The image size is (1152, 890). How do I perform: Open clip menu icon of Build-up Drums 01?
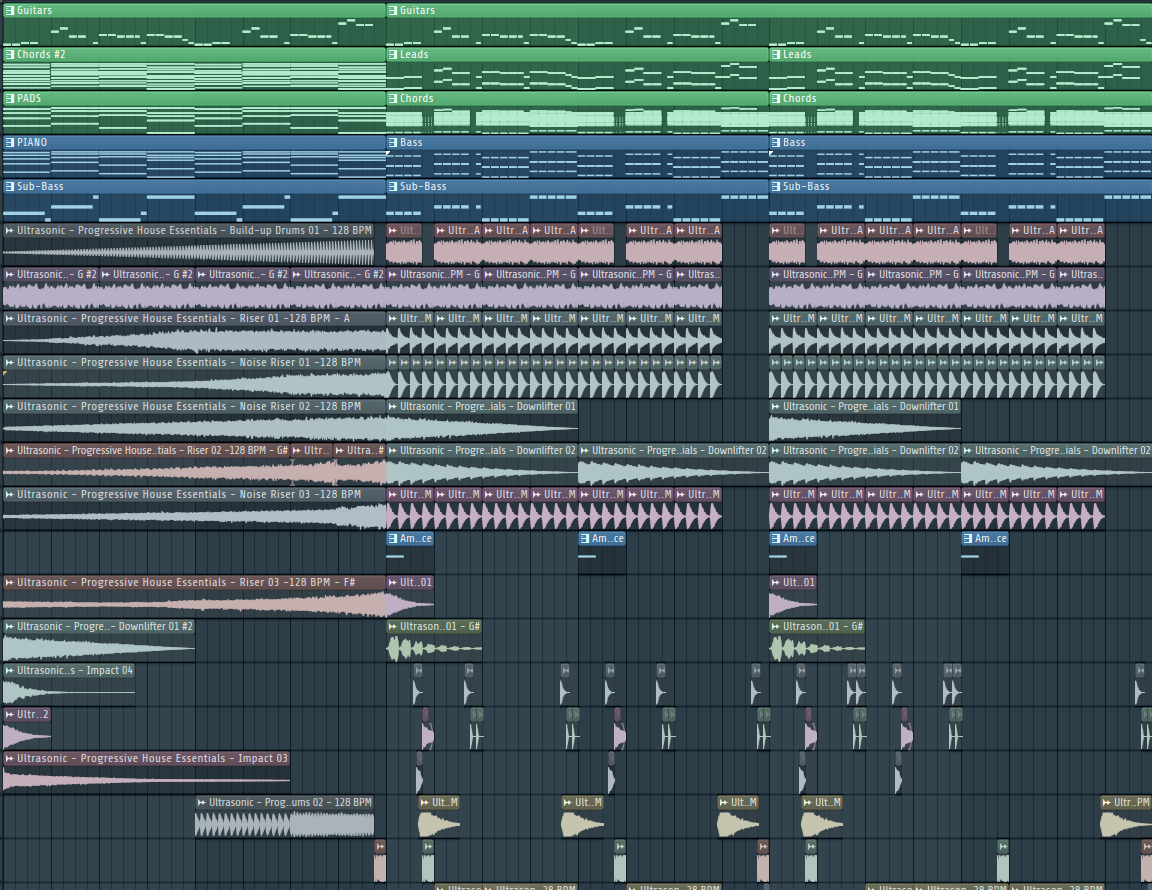pos(10,231)
